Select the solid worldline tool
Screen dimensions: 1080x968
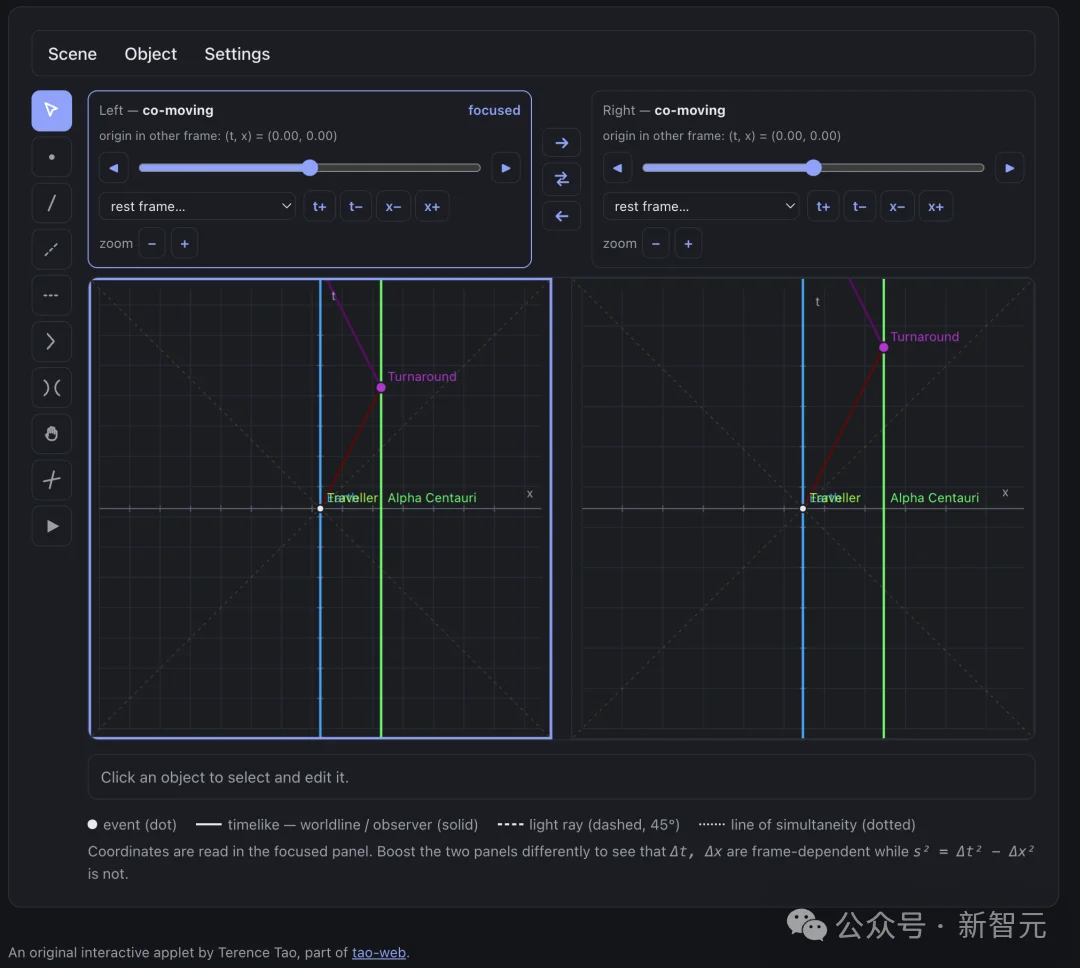click(52, 203)
